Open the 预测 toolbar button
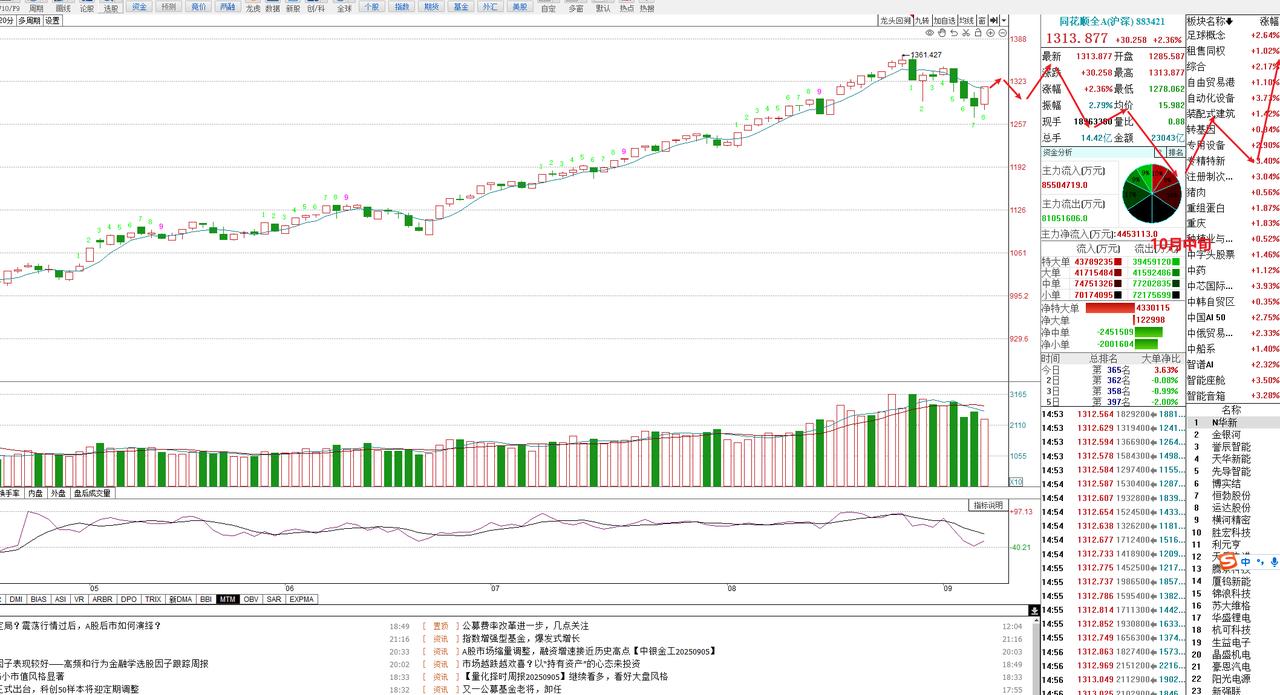The width and height of the screenshot is (1280, 695). [169, 7]
